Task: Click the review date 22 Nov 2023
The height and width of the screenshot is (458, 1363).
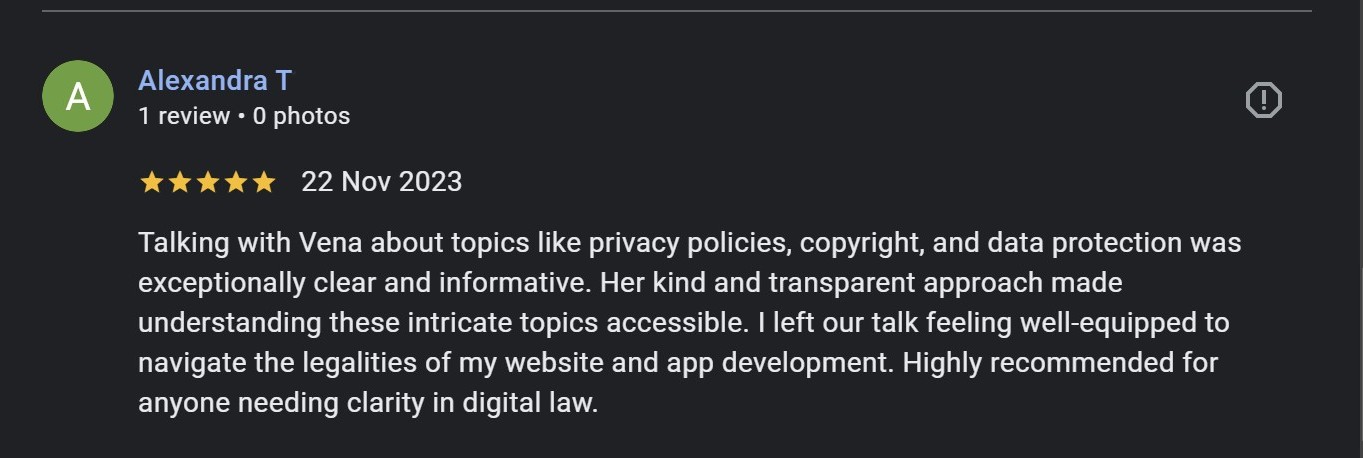Action: coord(381,182)
